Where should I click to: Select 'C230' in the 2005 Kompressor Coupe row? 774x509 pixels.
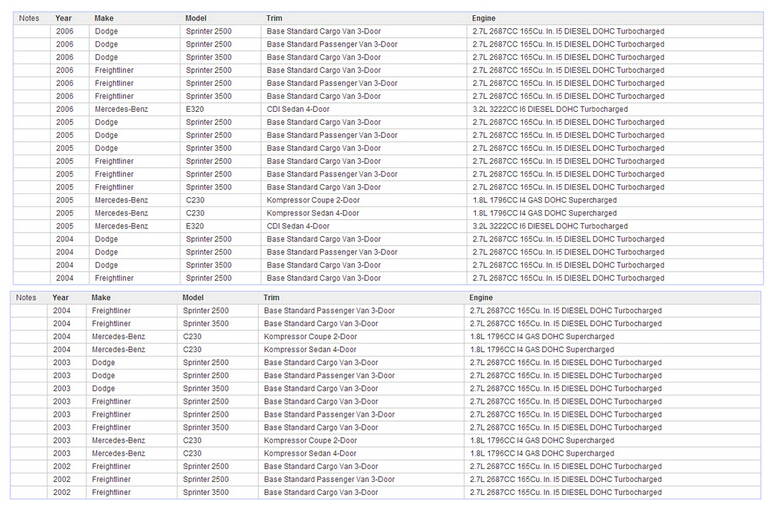pyautogui.click(x=195, y=200)
